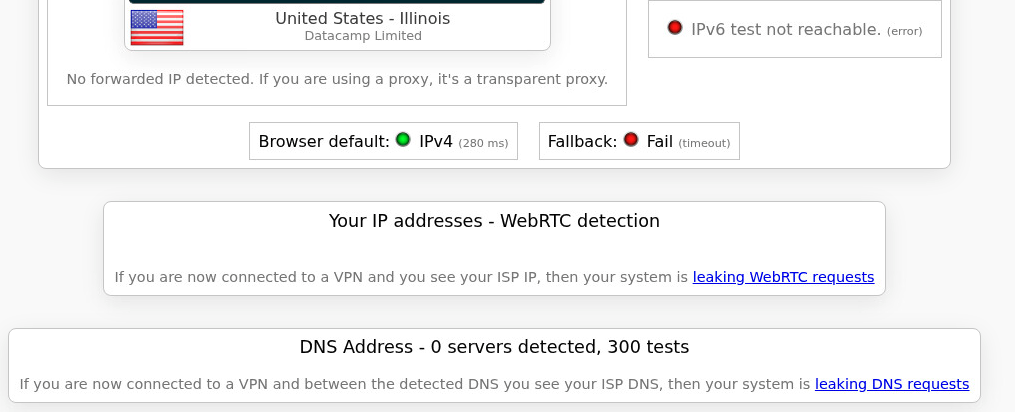The height and width of the screenshot is (412, 1015).
Task: Open the leaking WebRTC requests link
Action: pyautogui.click(x=783, y=277)
